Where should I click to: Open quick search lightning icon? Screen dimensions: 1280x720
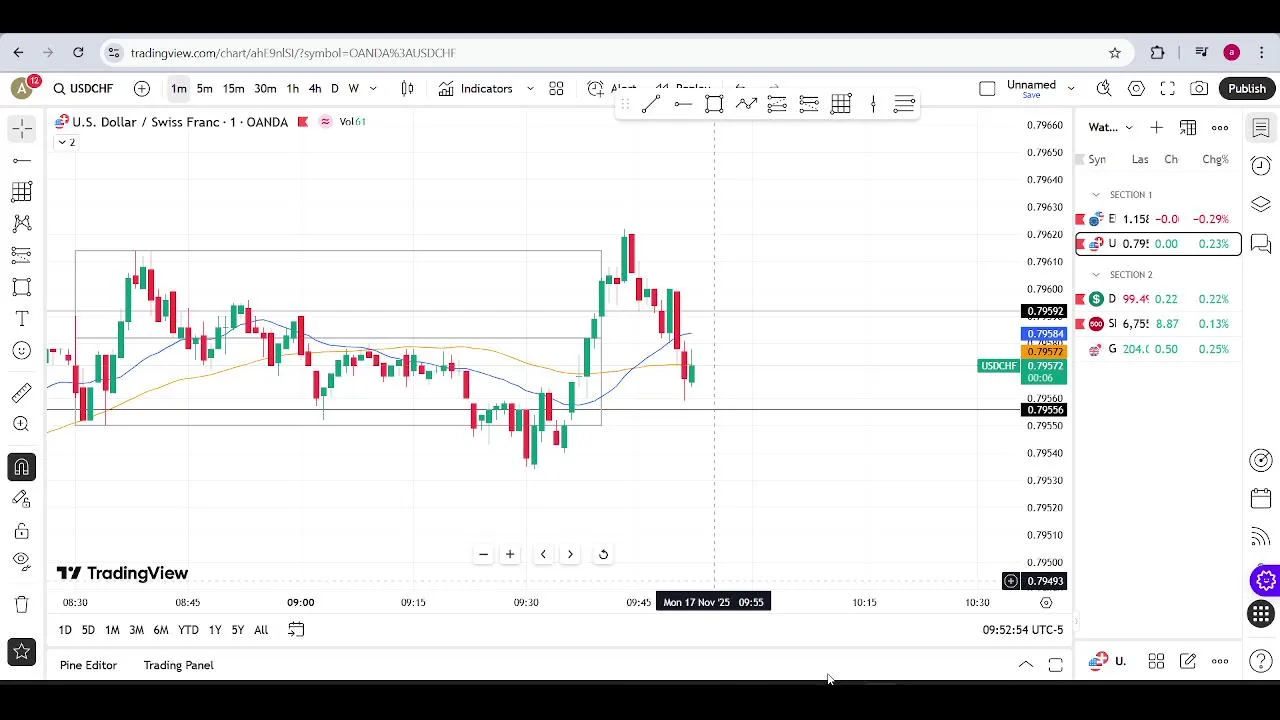click(1104, 89)
